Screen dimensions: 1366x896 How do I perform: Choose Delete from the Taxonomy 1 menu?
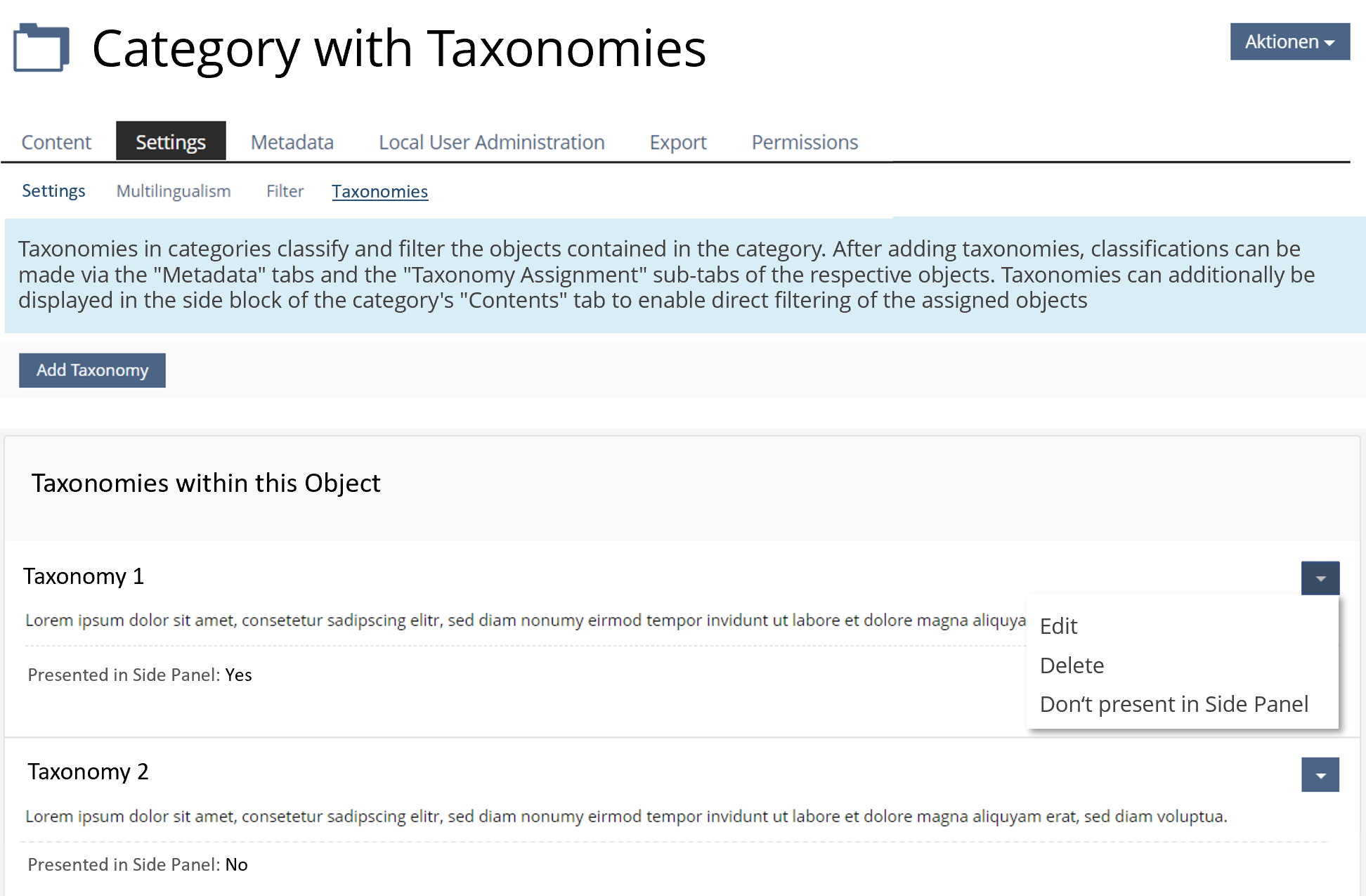[x=1072, y=665]
